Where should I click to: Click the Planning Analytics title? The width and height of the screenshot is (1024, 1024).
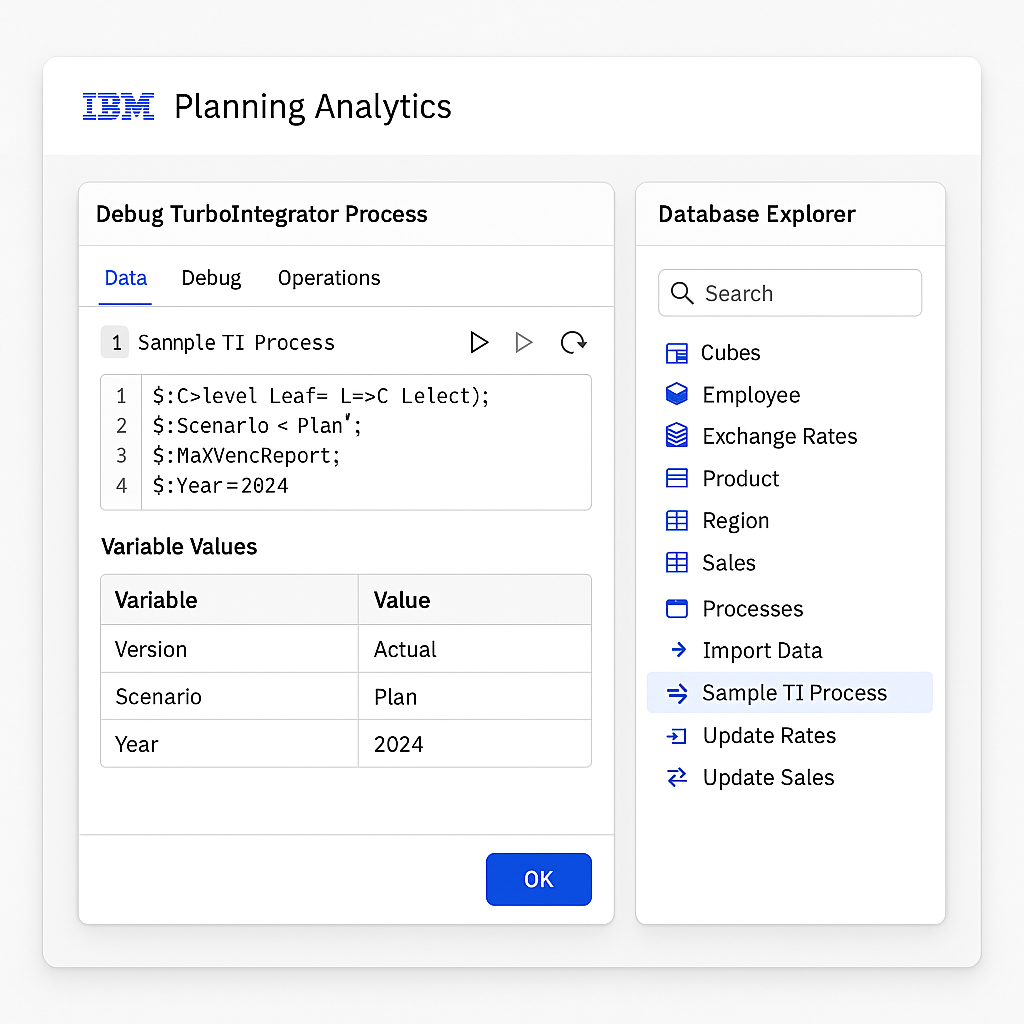pos(313,107)
